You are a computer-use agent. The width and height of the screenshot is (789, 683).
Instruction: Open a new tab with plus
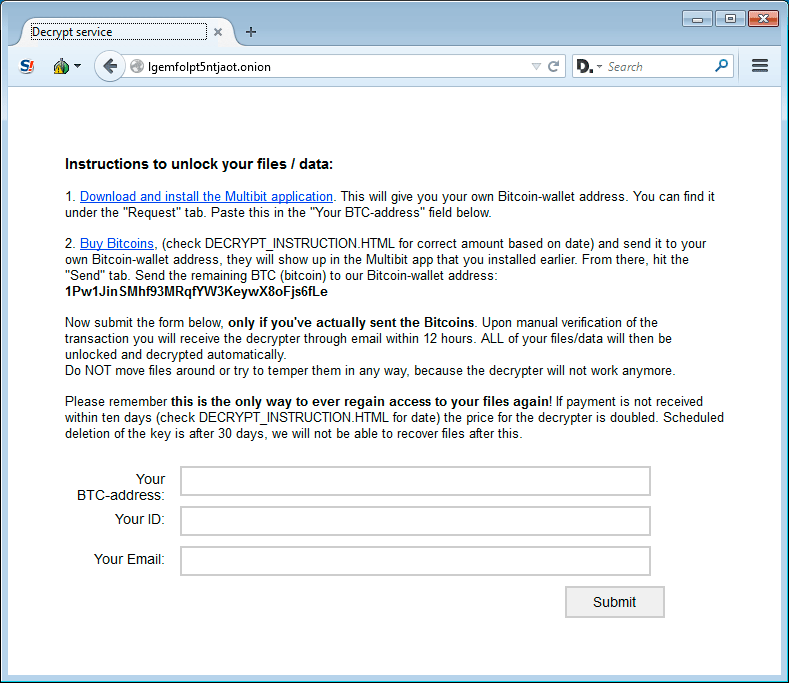[251, 32]
